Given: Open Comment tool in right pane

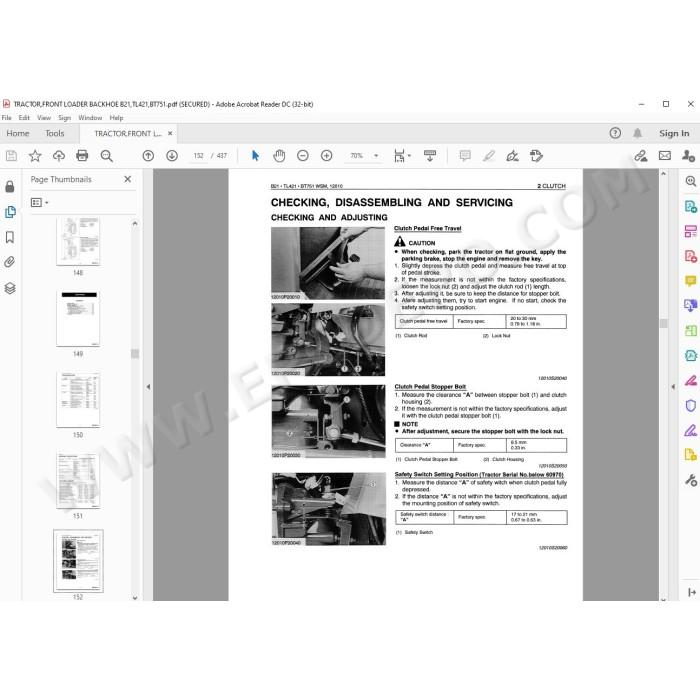Looking at the screenshot, I should coord(691,281).
